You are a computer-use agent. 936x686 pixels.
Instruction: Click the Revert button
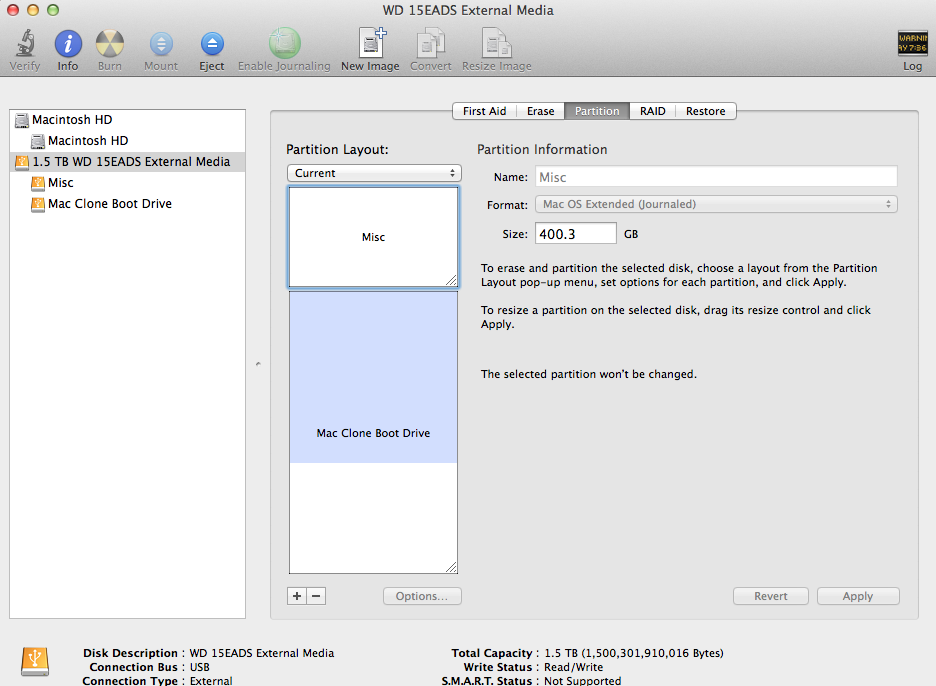click(771, 596)
